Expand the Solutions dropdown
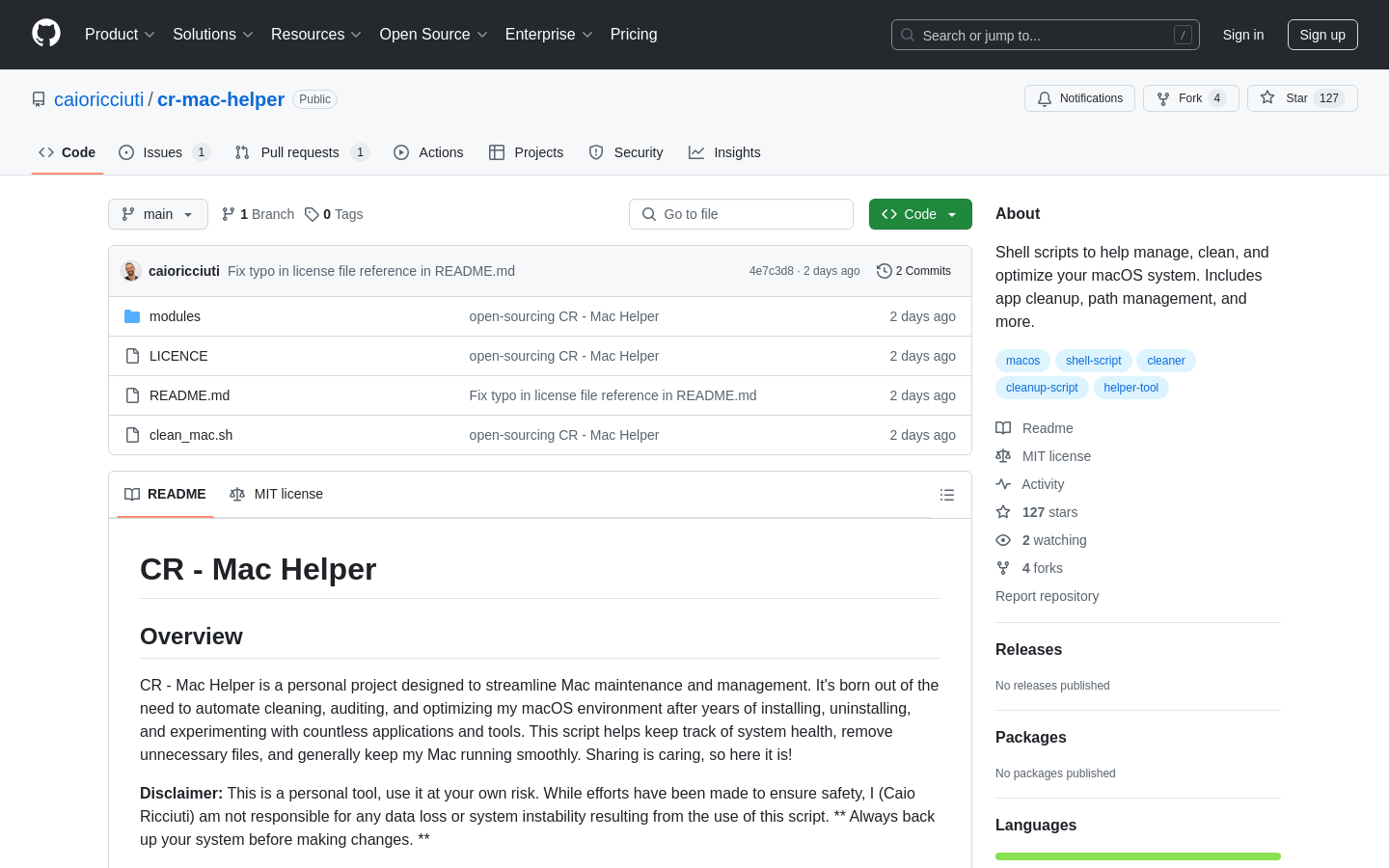Viewport: 1389px width, 868px height. tap(213, 34)
